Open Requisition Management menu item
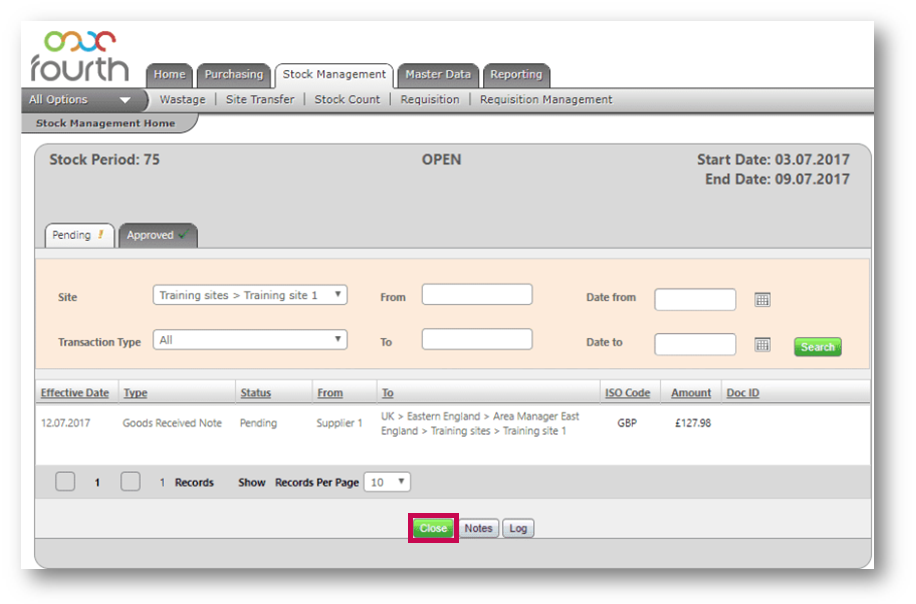The height and width of the screenshot is (604, 916). point(546,100)
